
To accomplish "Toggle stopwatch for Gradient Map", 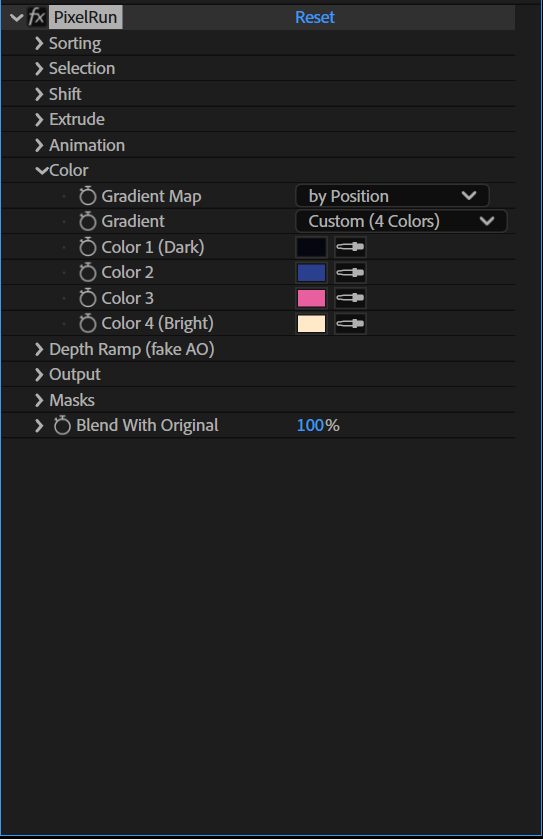I will click(88, 196).
